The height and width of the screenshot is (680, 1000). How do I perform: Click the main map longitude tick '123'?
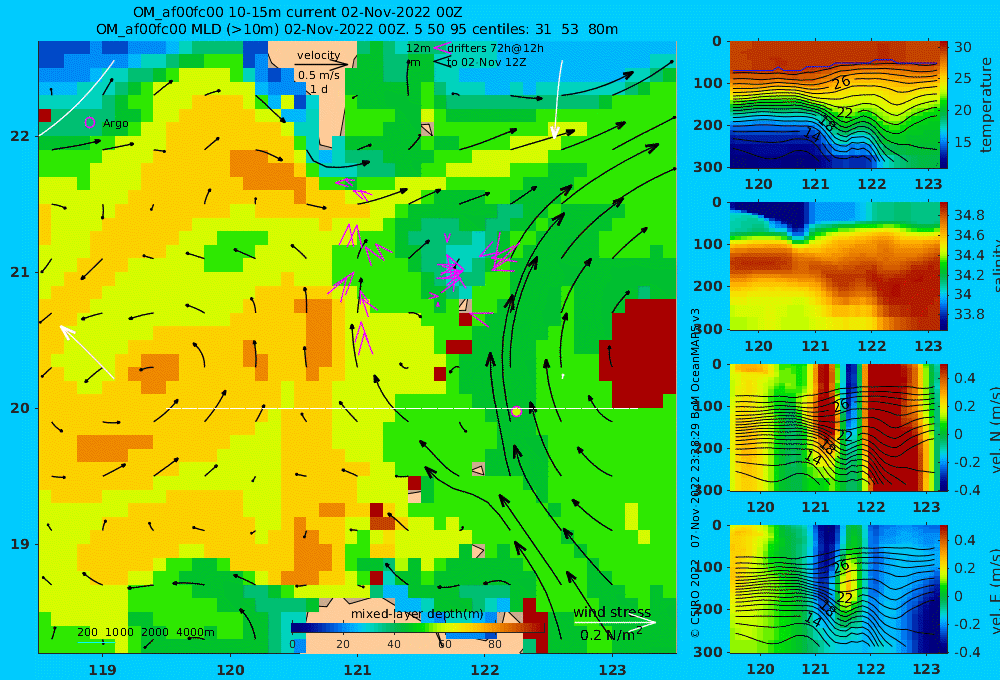[613, 670]
